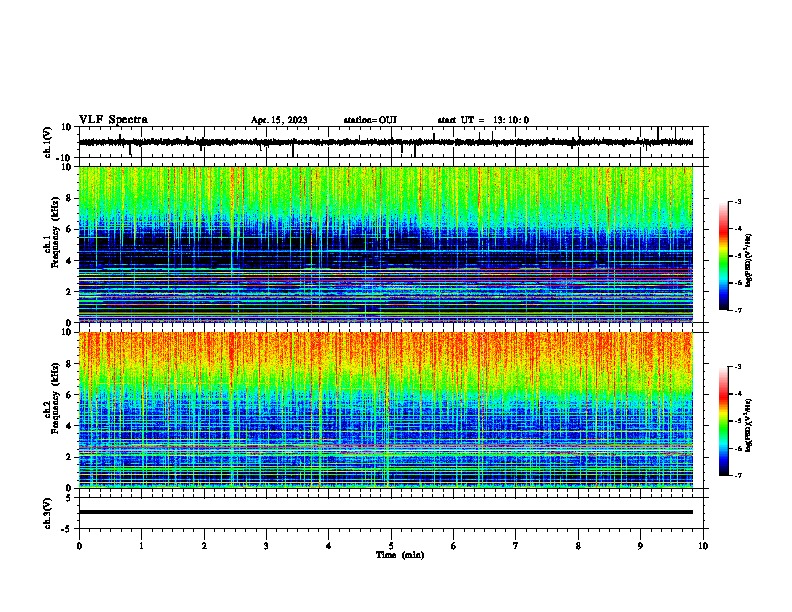Click the time axis tick label '1'
Screen dimensions: 792x612
point(141,546)
